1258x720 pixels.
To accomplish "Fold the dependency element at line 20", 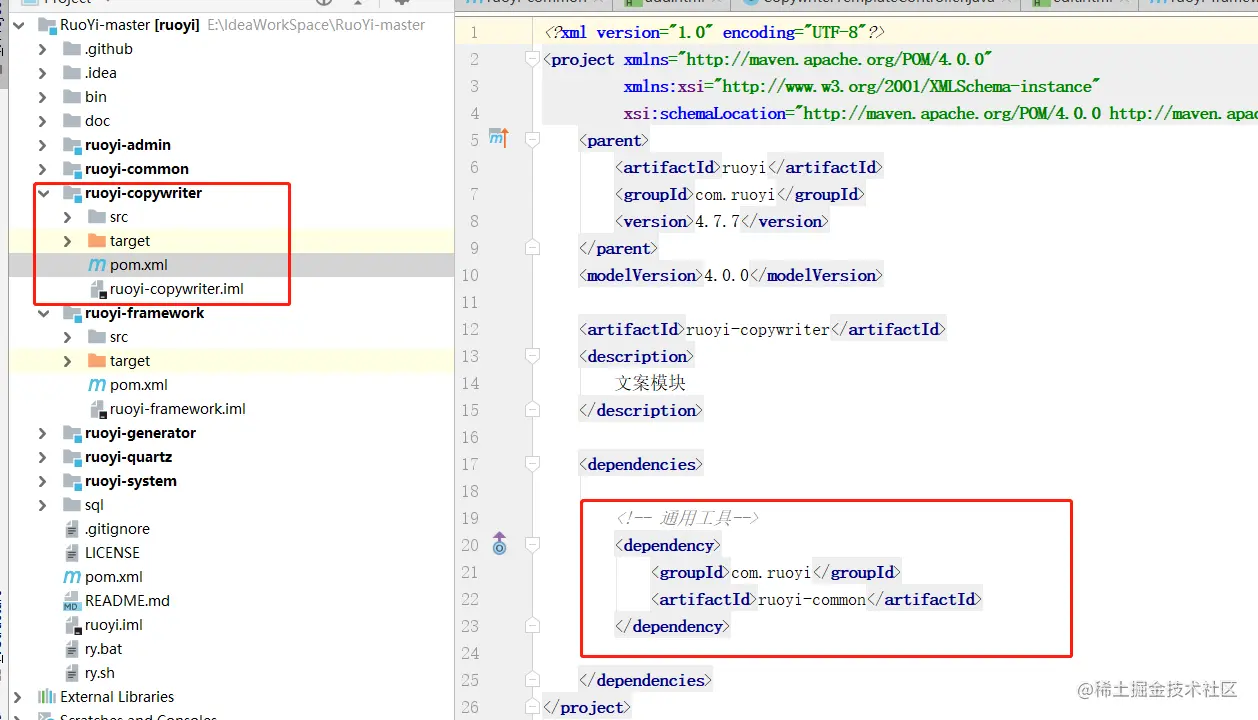I will coord(532,545).
